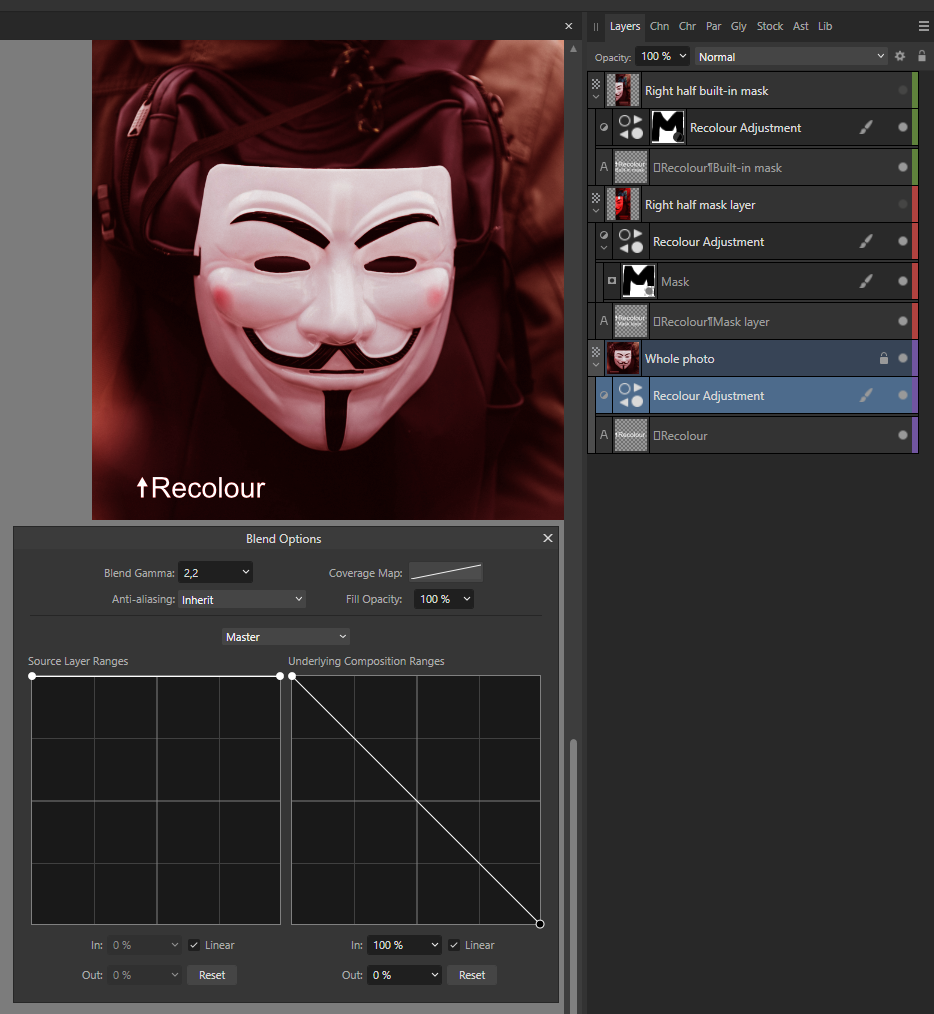Open blend ranges gear icon in Layers panel
Image resolution: width=934 pixels, height=1014 pixels.
900,56
